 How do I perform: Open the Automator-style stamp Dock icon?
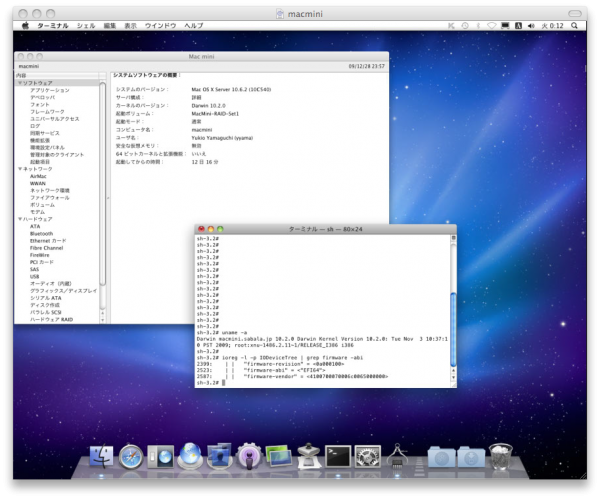[x=308, y=456]
